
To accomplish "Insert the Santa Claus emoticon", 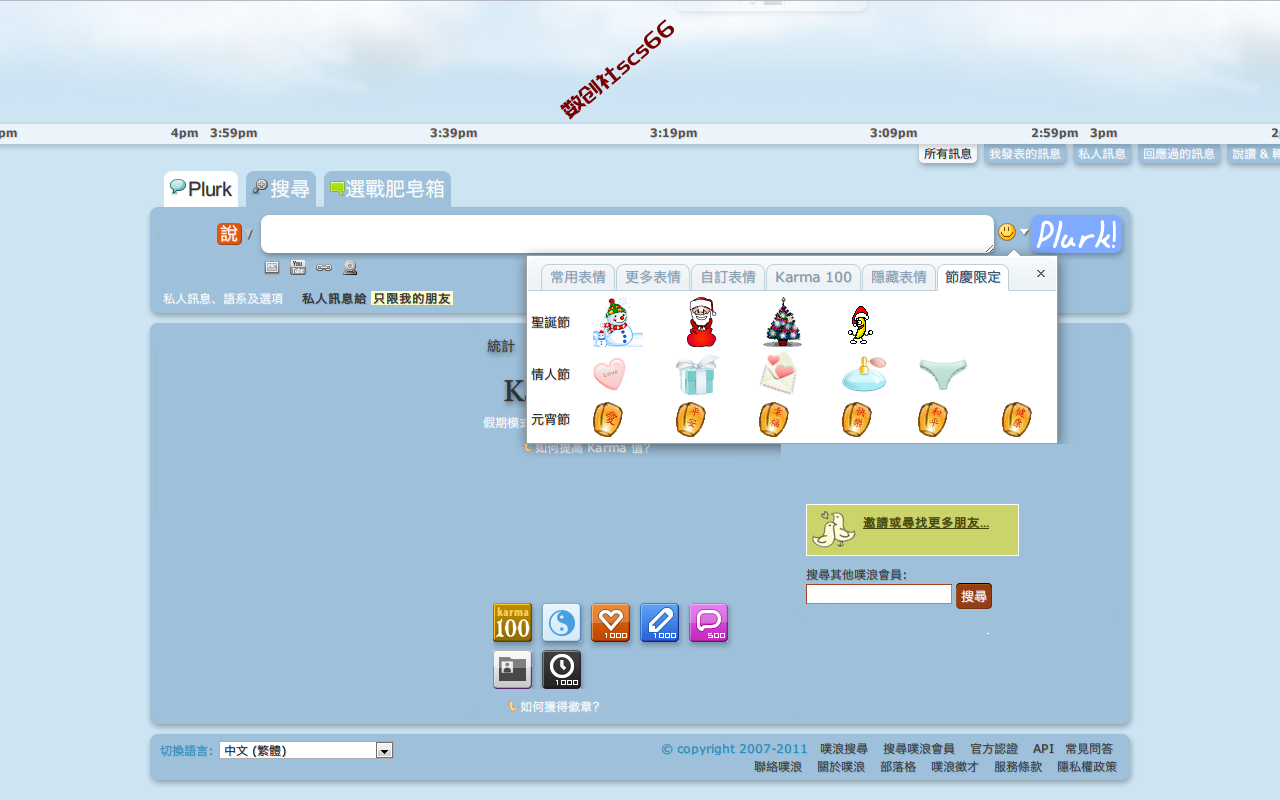I will click(x=702, y=322).
